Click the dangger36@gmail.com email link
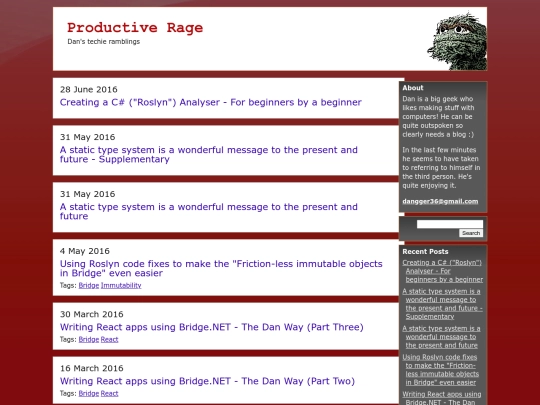Screen dimensions: 540x405 tap(440, 201)
